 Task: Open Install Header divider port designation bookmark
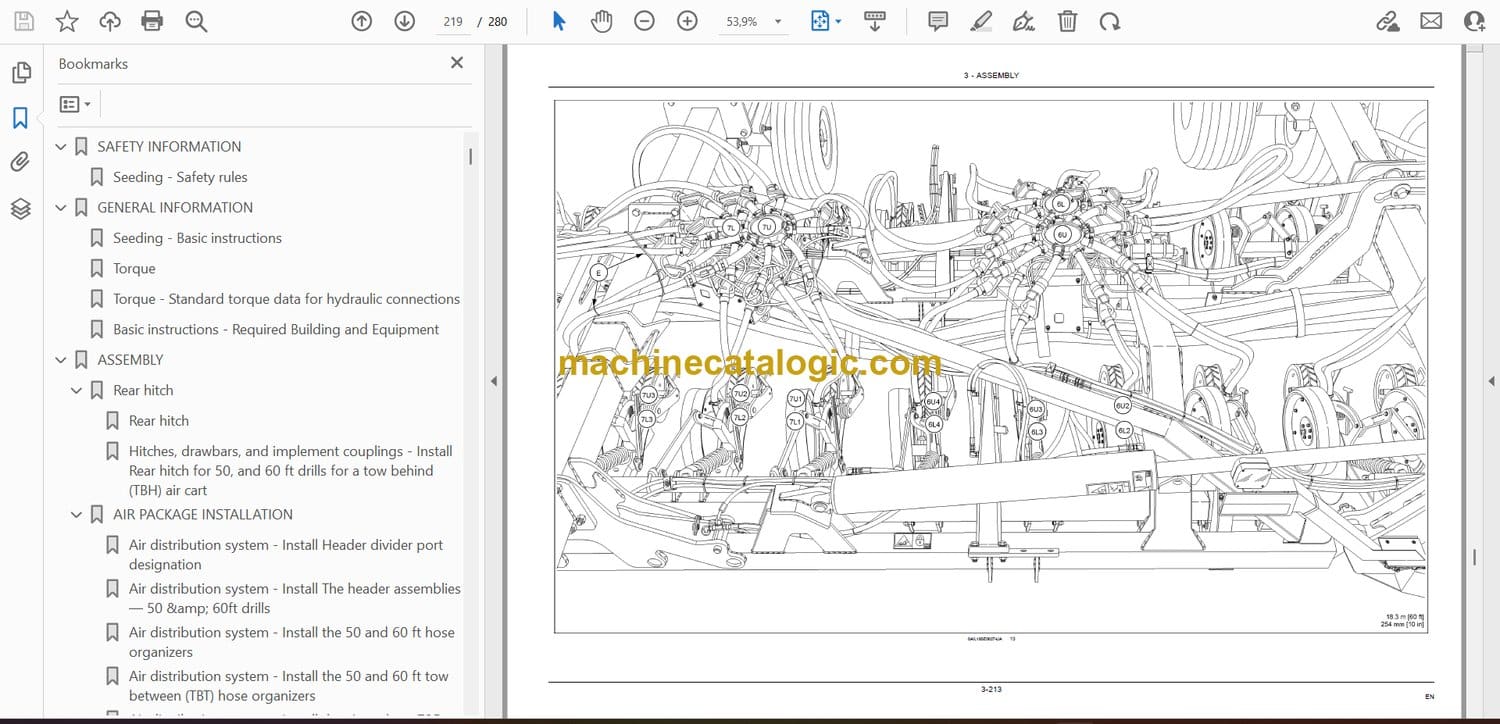286,555
